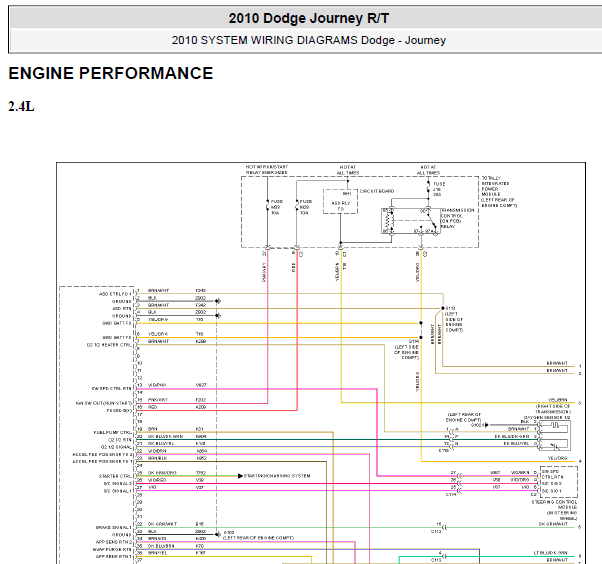Select the 'TOTALLY INTEGRATED POWER MODULE' label
This screenshot has width=602, height=564.
(499, 192)
